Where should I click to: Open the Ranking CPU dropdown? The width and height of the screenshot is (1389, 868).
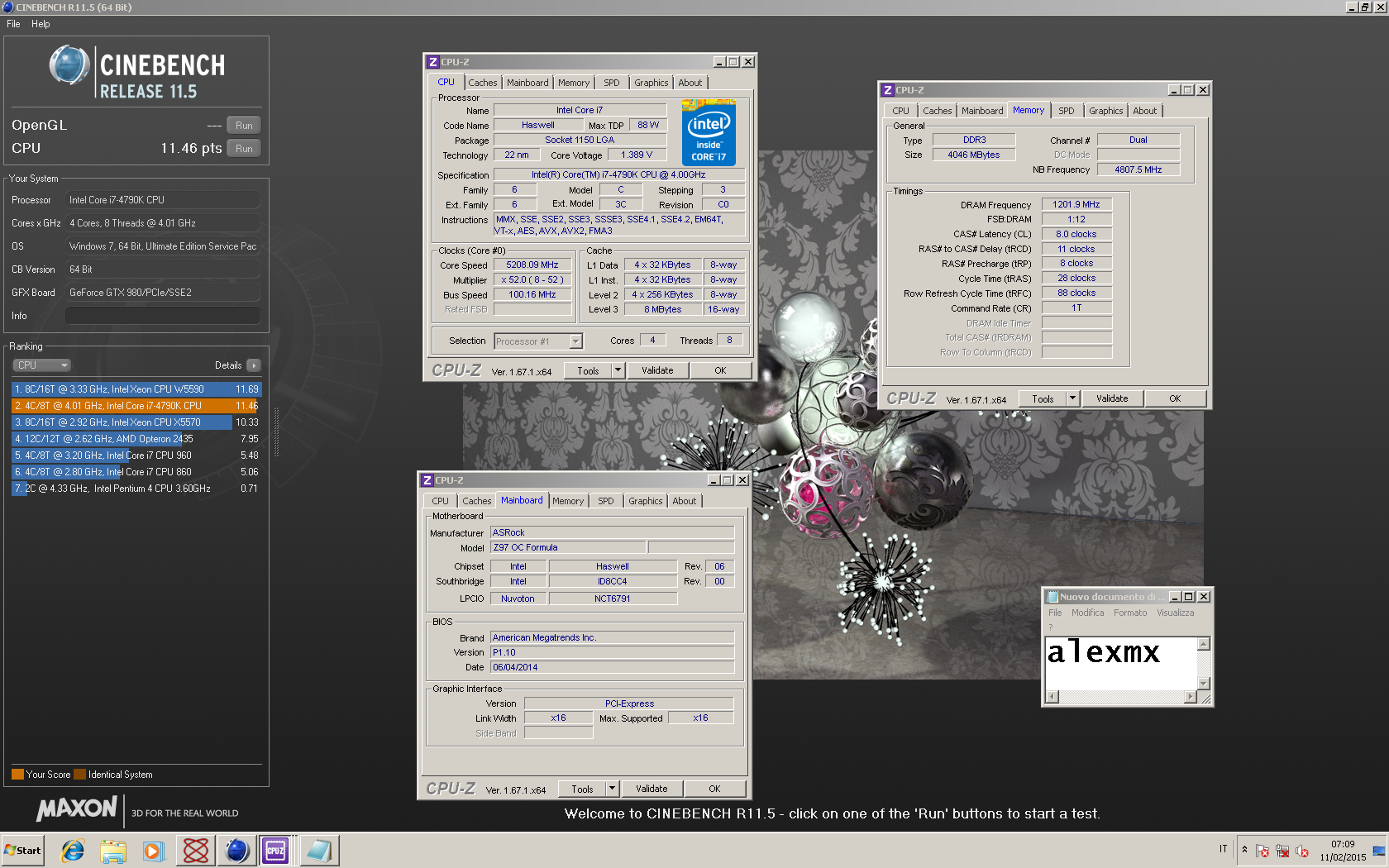pyautogui.click(x=41, y=365)
